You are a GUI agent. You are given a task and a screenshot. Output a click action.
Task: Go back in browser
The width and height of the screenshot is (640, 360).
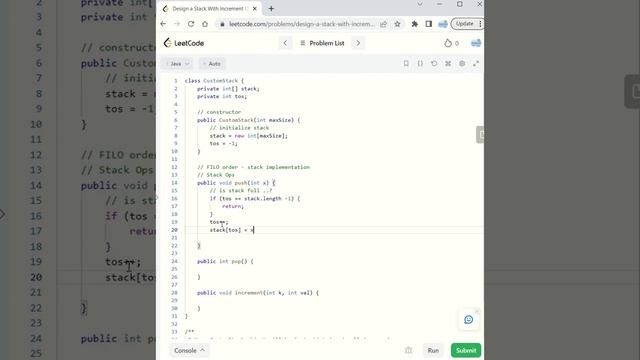pos(163,24)
